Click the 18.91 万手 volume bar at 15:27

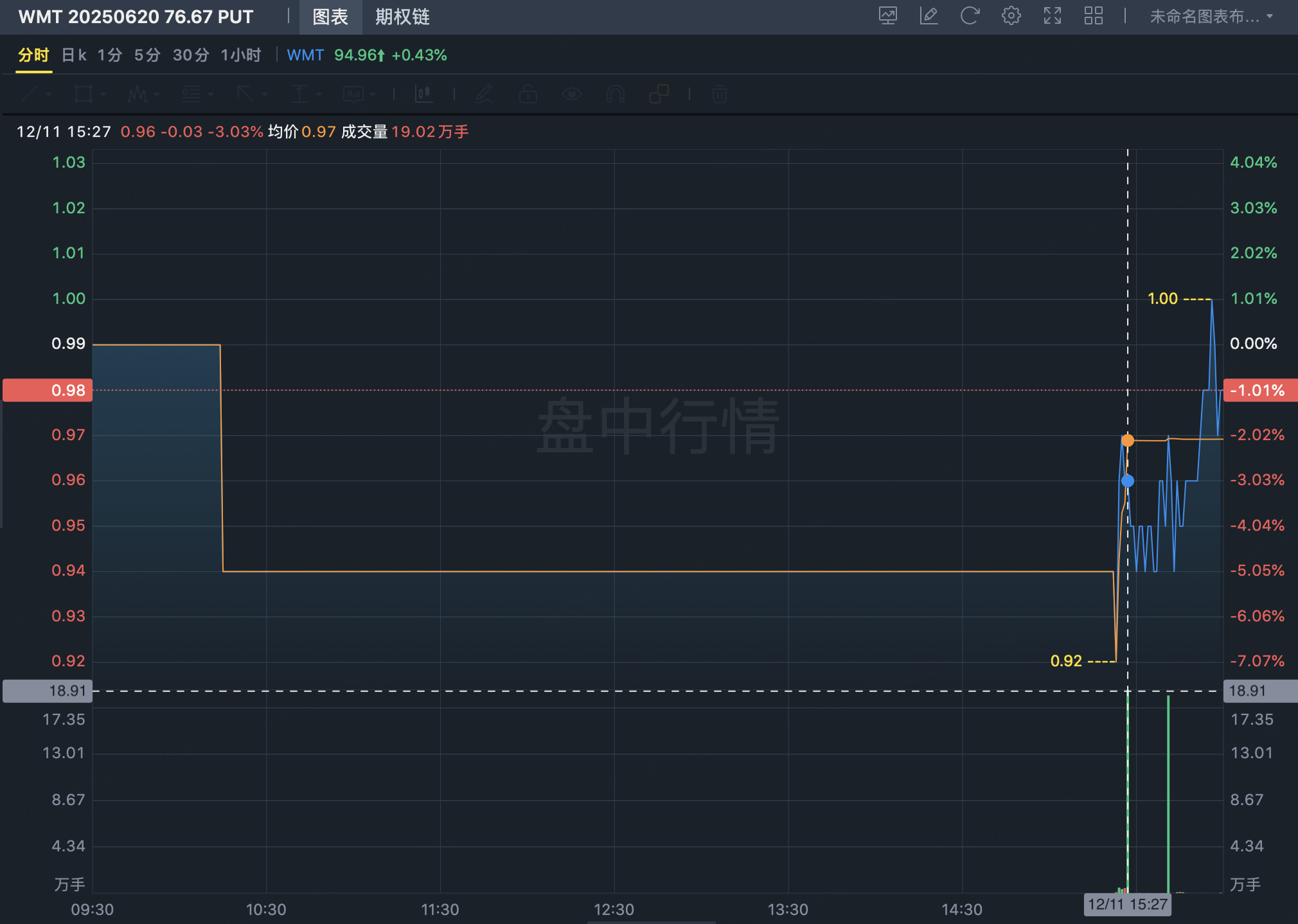(x=1128, y=790)
